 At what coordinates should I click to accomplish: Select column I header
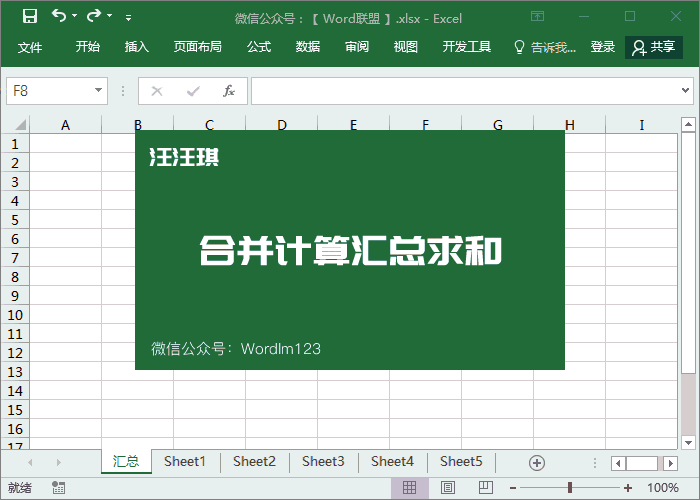tap(642, 125)
